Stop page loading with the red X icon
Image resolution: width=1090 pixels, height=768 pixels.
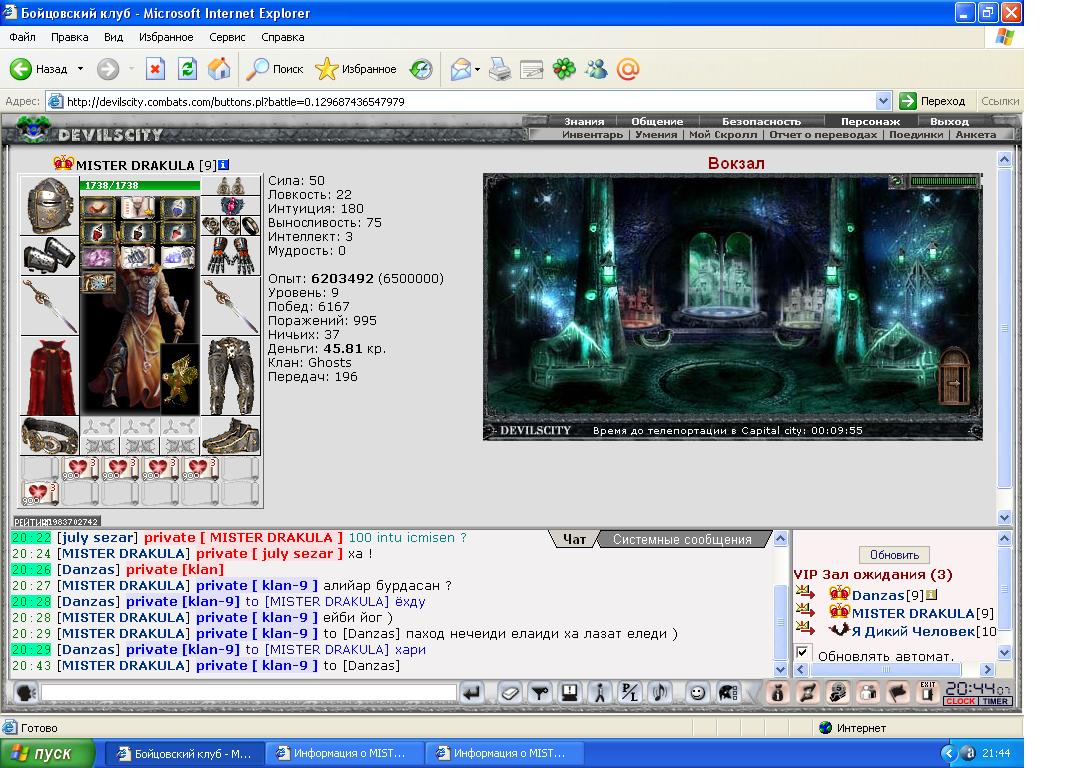[155, 69]
